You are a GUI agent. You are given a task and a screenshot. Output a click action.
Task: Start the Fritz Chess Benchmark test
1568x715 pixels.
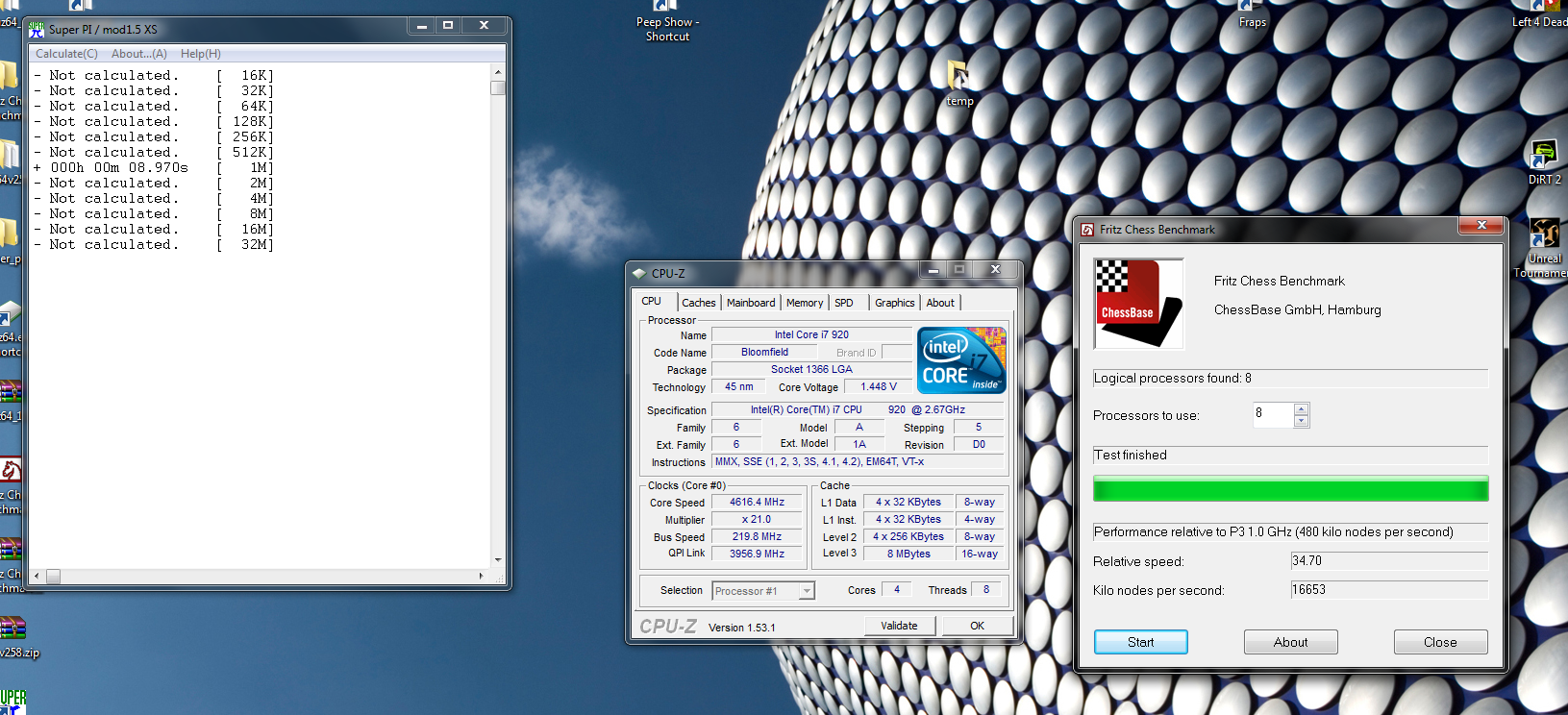1141,642
